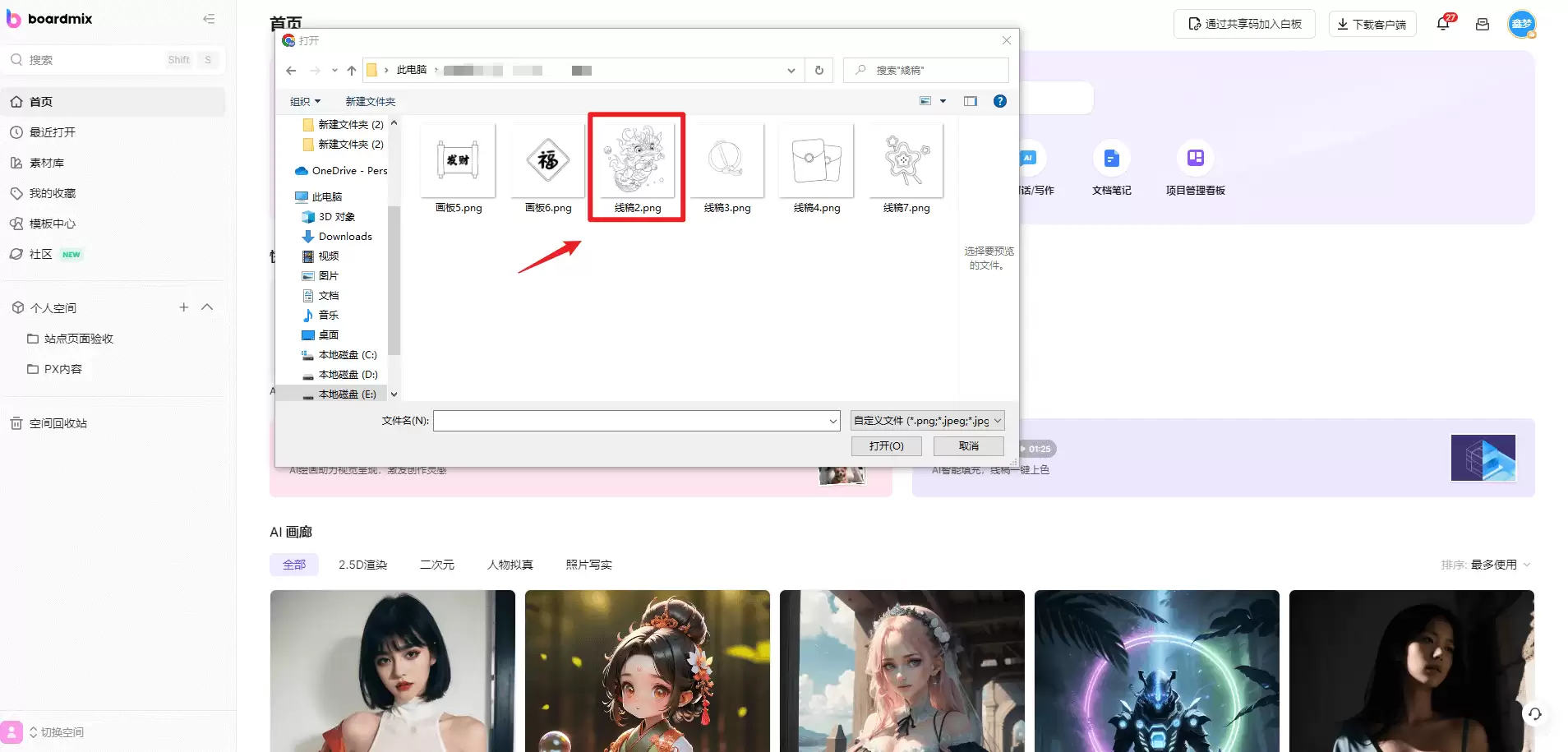The width and height of the screenshot is (1568, 752).
Task: Switch to the 二次元 gallery tab
Action: pos(436,565)
